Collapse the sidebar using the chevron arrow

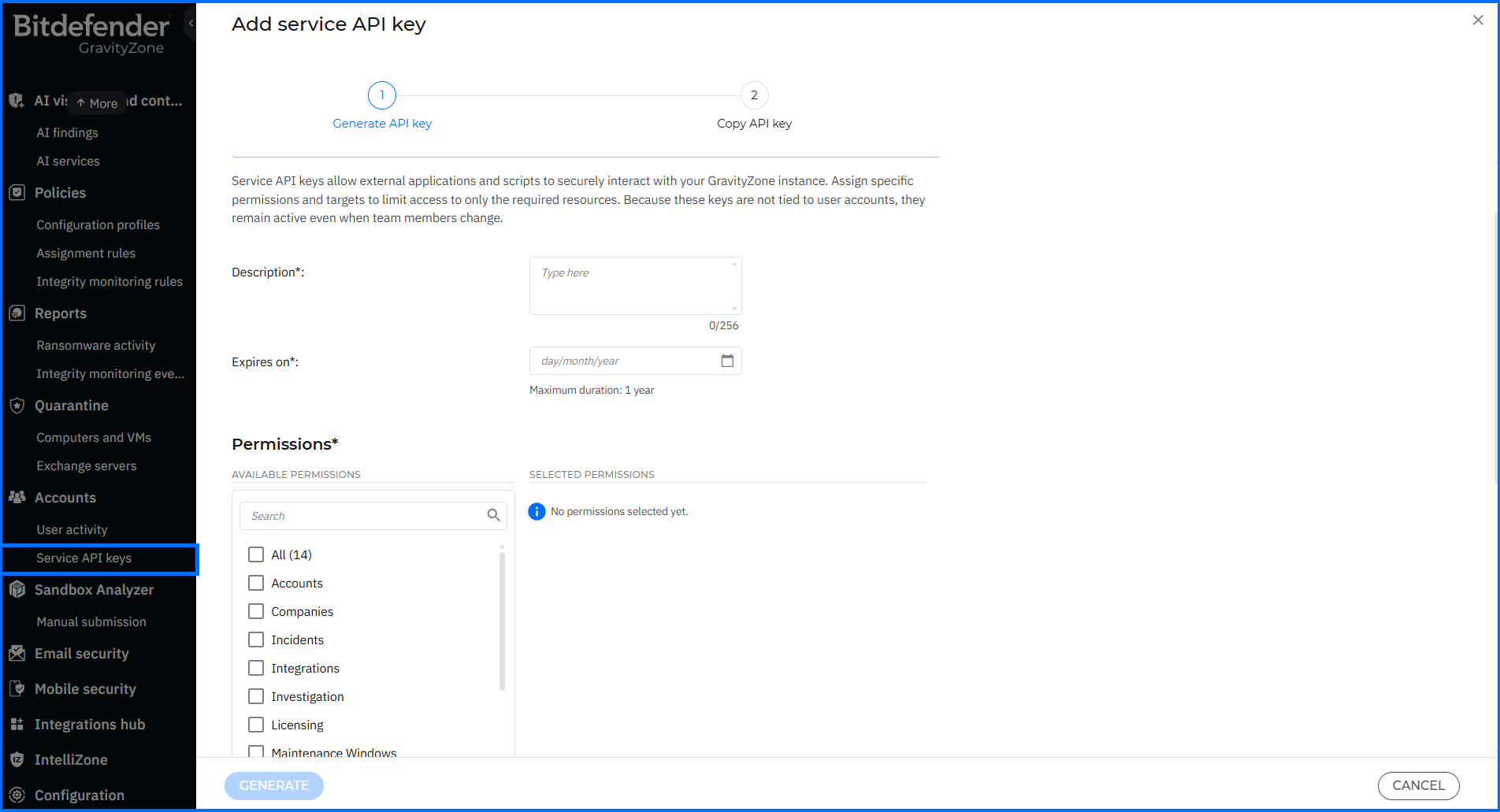point(191,24)
